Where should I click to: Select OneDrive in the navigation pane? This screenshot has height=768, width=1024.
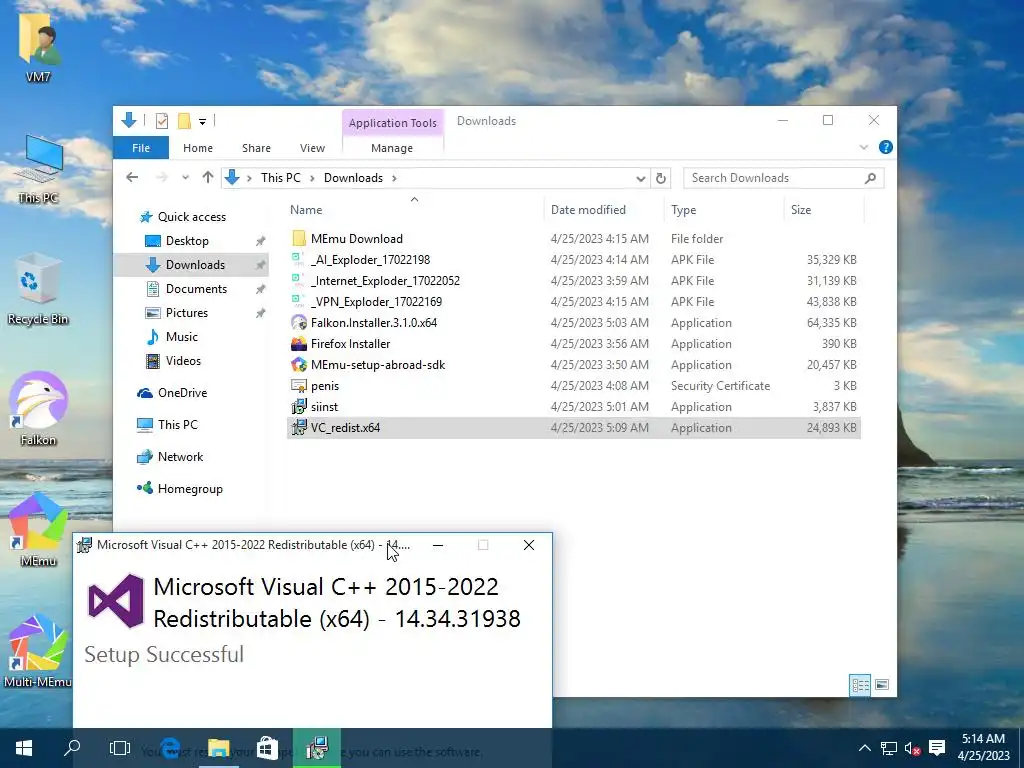coord(172,392)
